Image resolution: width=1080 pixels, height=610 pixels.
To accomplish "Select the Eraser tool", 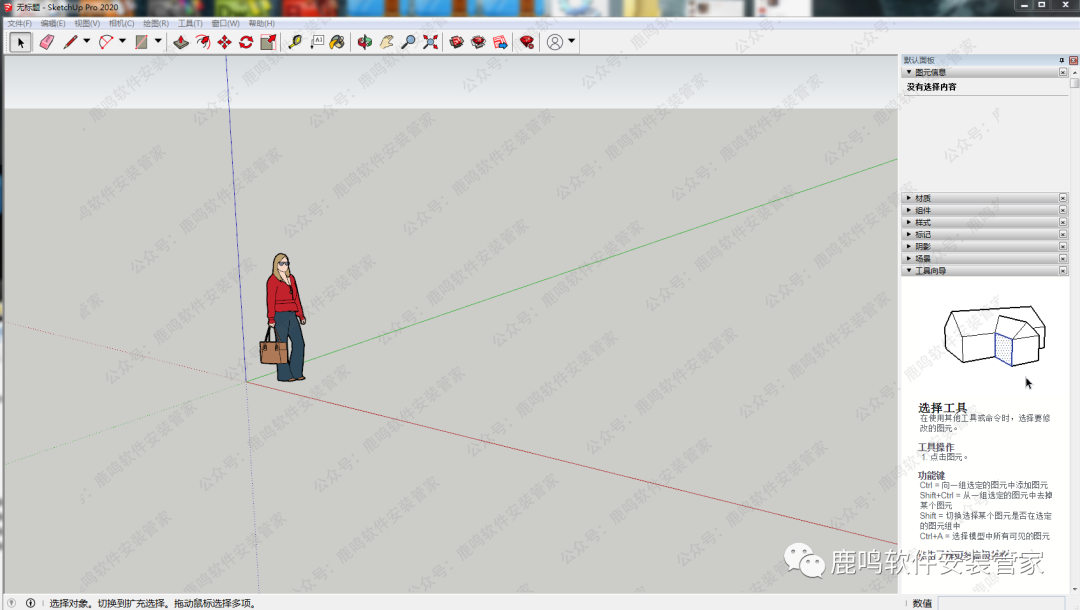I will 46,42.
